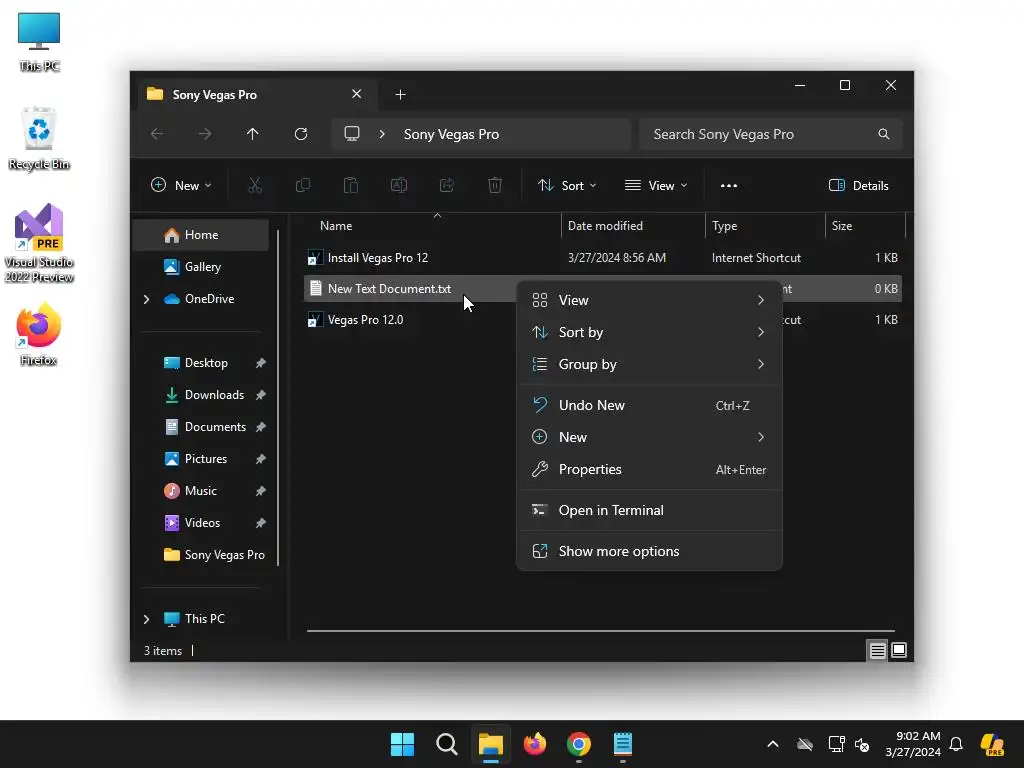Go up one folder level arrow
1024x768 pixels.
click(x=253, y=134)
